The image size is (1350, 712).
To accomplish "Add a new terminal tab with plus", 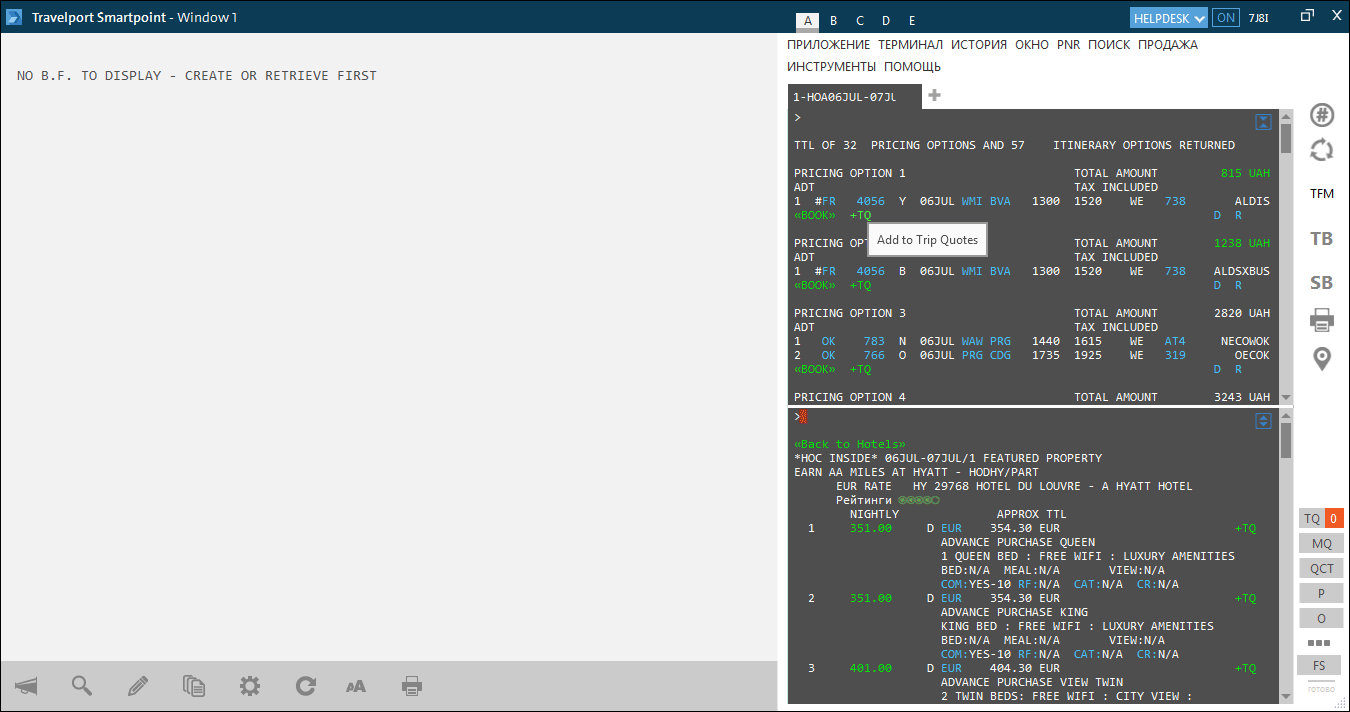I will pos(934,96).
